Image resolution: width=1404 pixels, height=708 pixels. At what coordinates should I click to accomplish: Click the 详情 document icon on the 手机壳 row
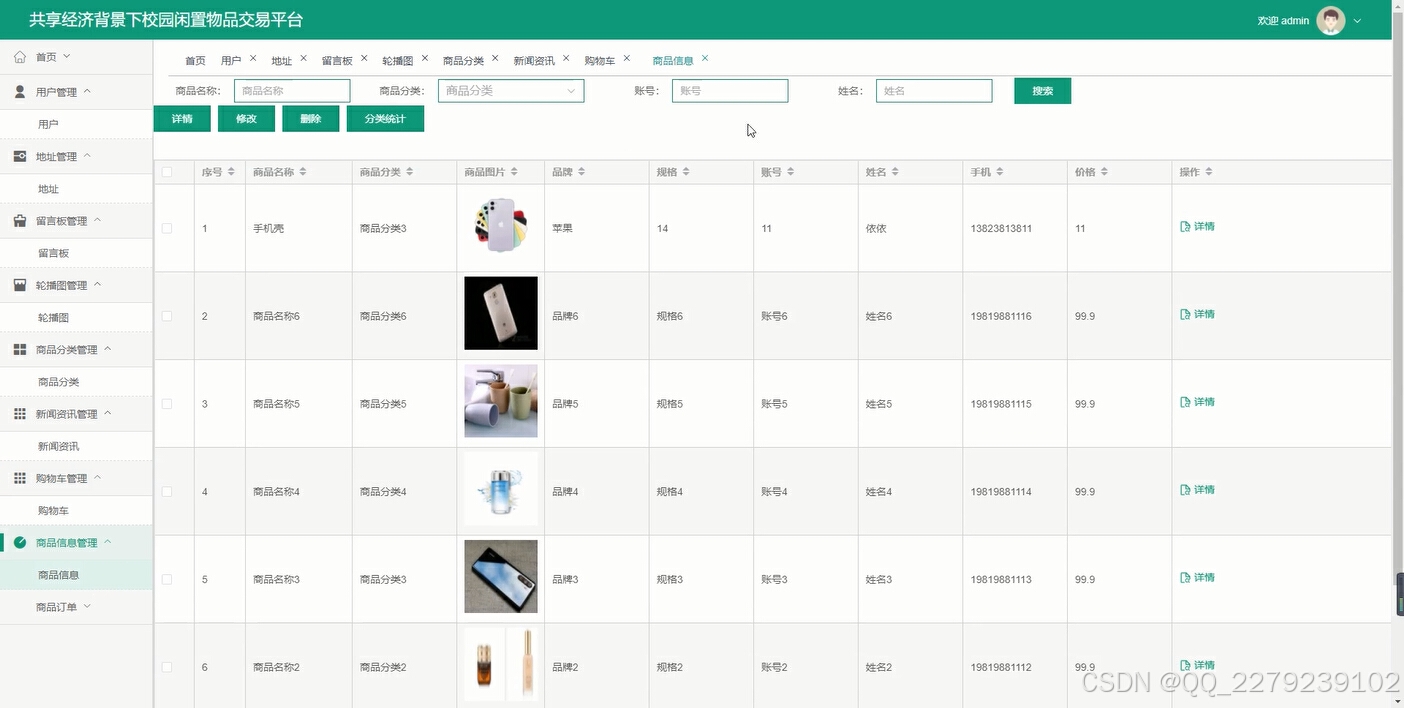tap(1184, 227)
